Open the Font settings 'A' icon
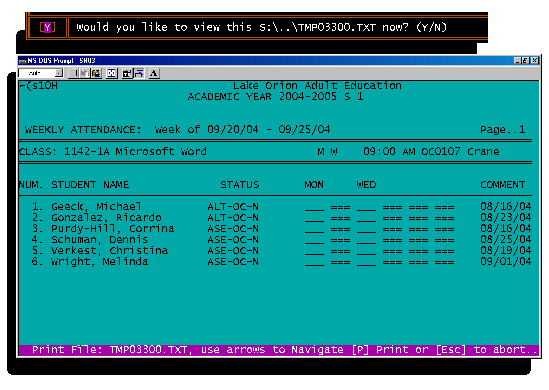Viewport: 549px width, 390px height. [x=154, y=73]
